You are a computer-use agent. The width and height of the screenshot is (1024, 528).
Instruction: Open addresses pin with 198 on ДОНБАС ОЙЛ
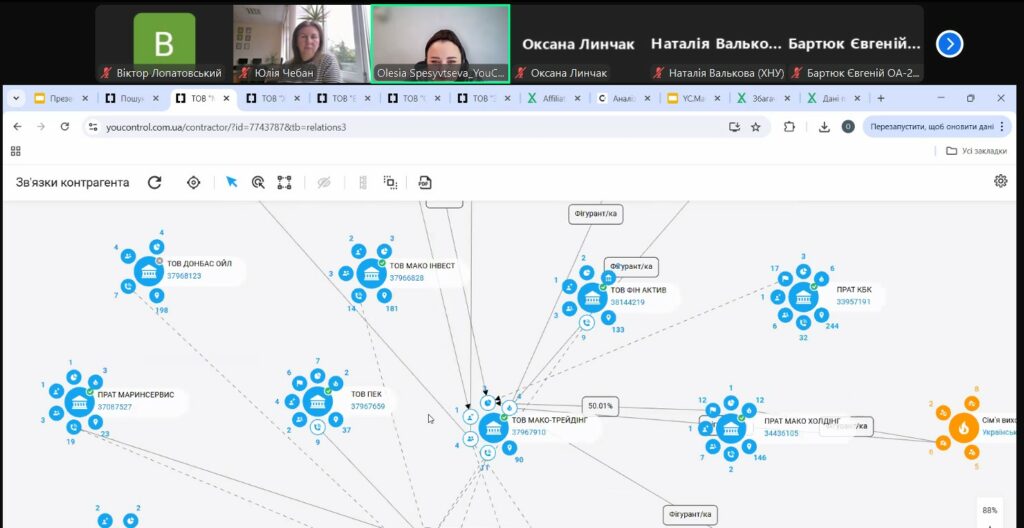[157, 296]
